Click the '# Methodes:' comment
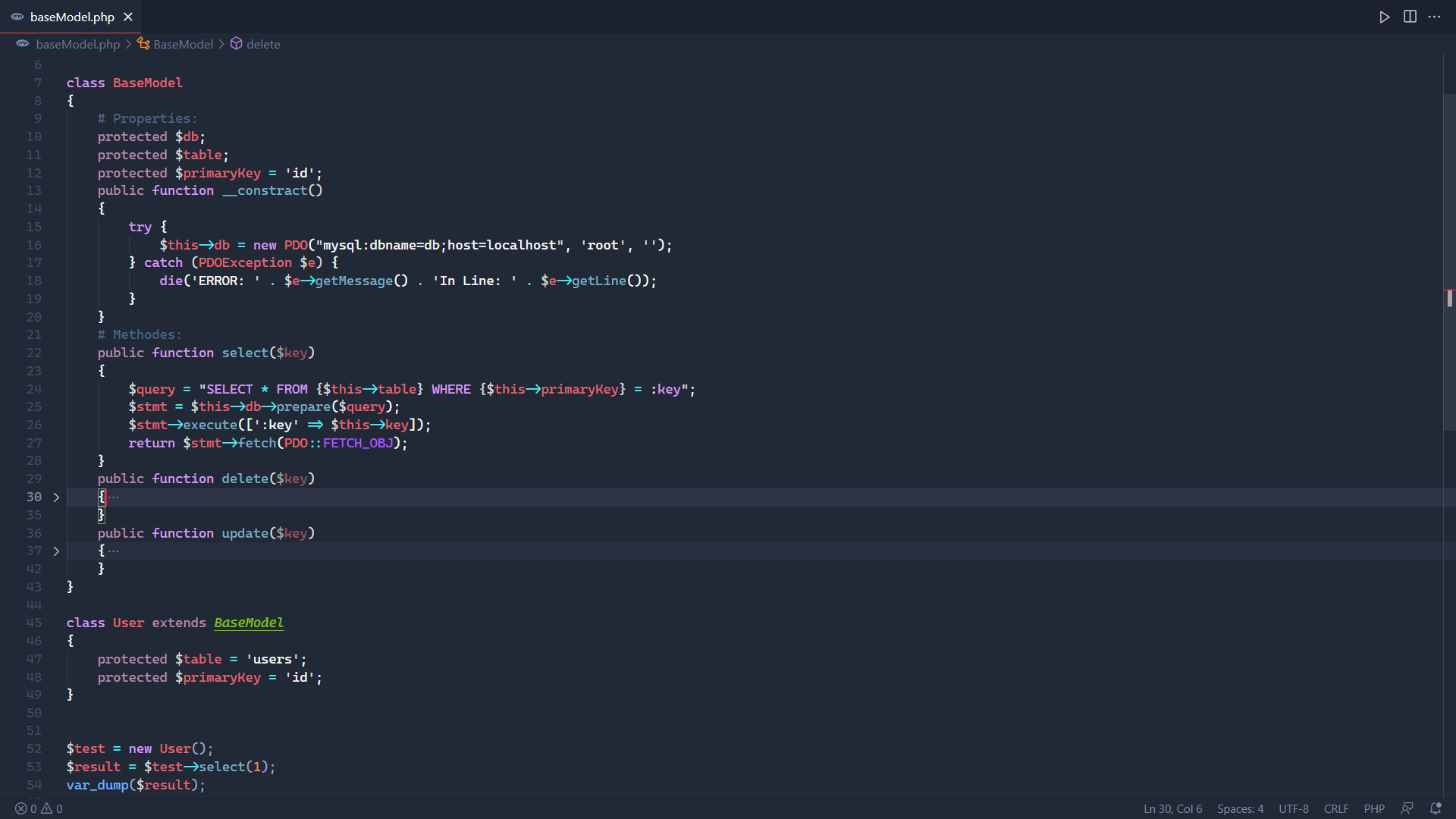Screen dimensions: 1456x819 coord(140,334)
